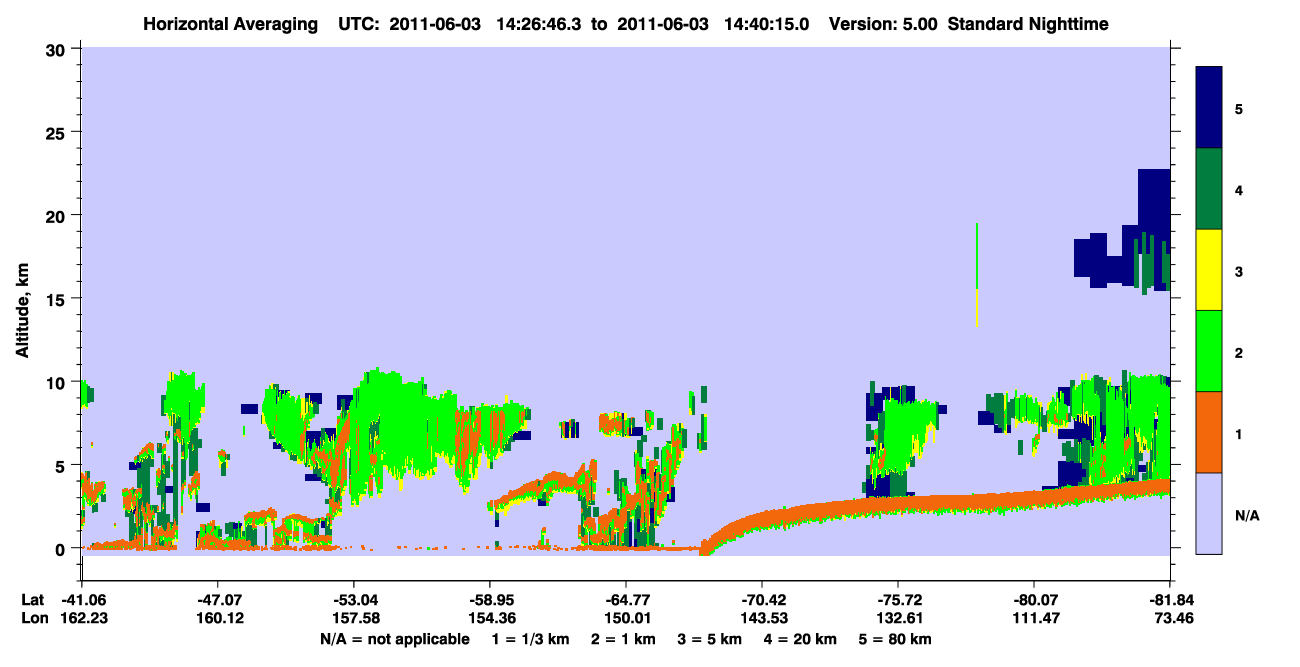The height and width of the screenshot is (667, 1300).
Task: Click the 'N/A = not applicable' legend text
Action: pos(395,639)
